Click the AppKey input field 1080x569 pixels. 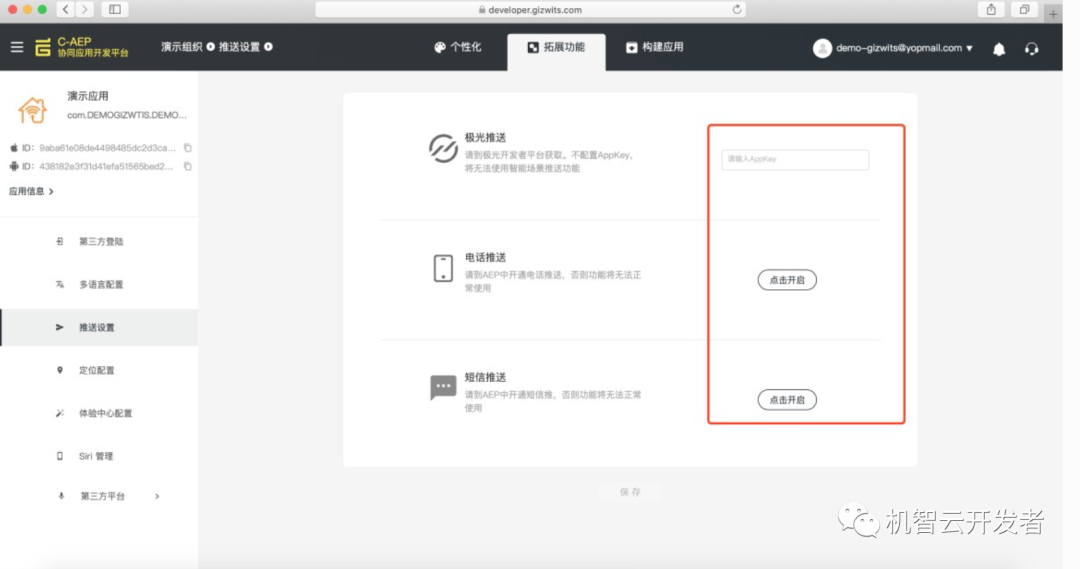coord(796,159)
